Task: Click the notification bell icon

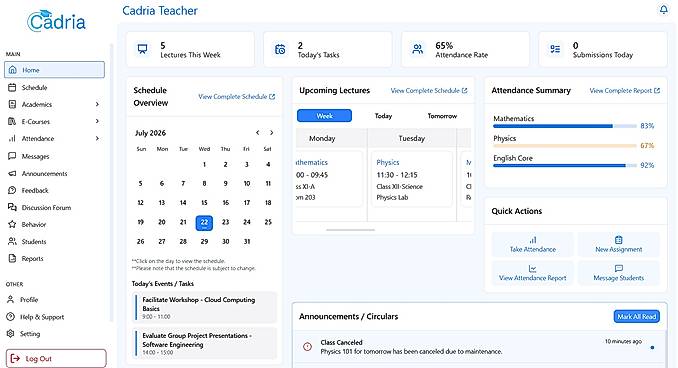Action: click(x=663, y=9)
